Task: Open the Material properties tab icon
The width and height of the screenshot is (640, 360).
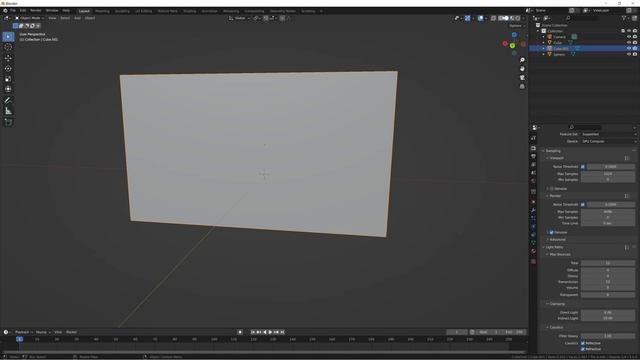Action: point(533,251)
